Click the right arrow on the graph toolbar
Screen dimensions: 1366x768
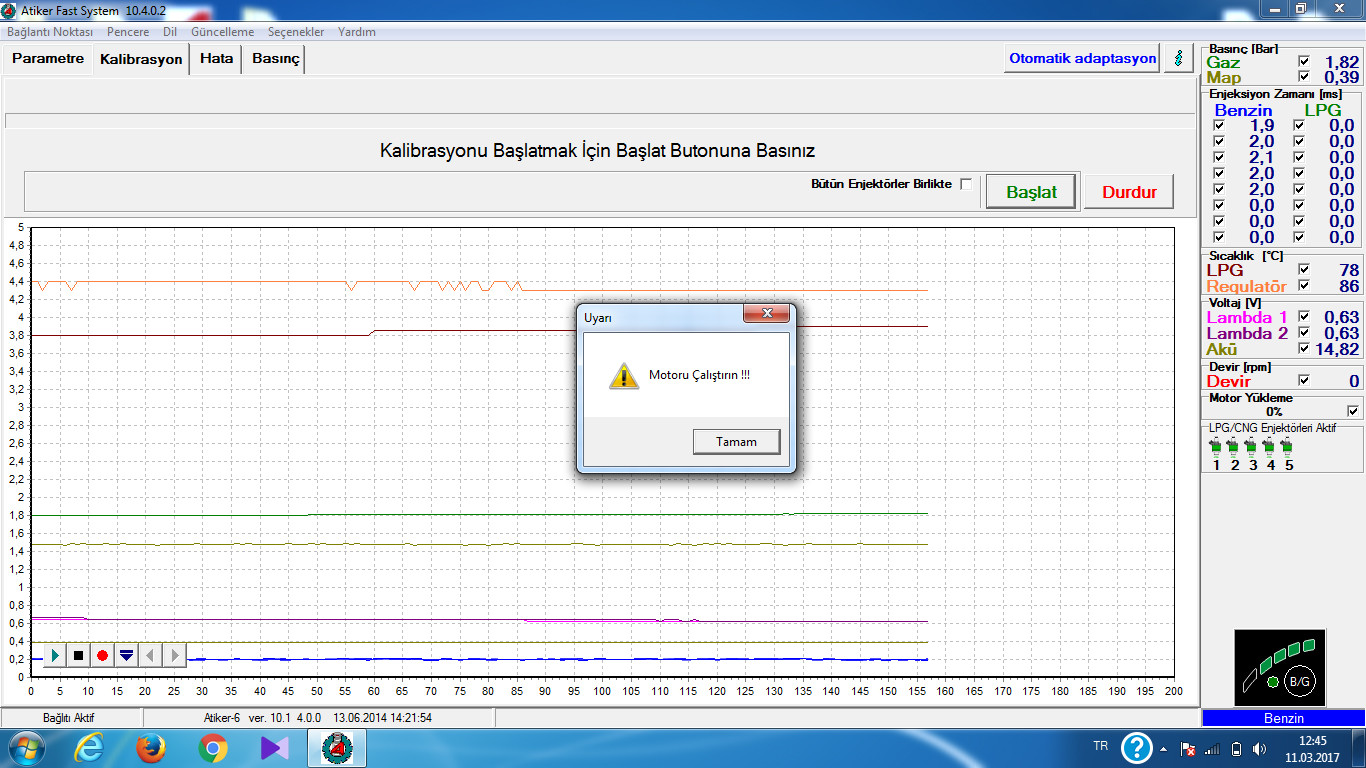pyautogui.click(x=174, y=655)
